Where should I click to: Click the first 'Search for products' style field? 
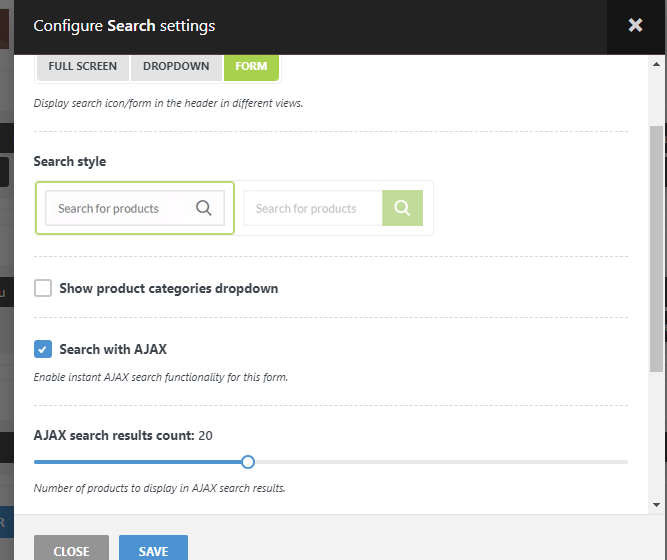(116, 208)
